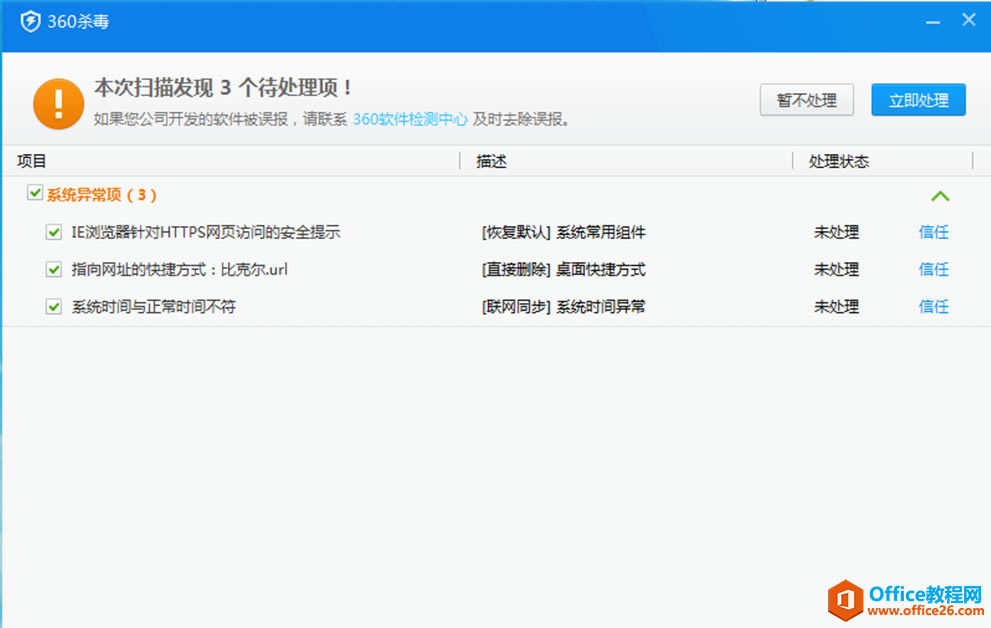
Task: Uncheck 系统时间与正常时间不符 checkbox
Action: pos(54,307)
